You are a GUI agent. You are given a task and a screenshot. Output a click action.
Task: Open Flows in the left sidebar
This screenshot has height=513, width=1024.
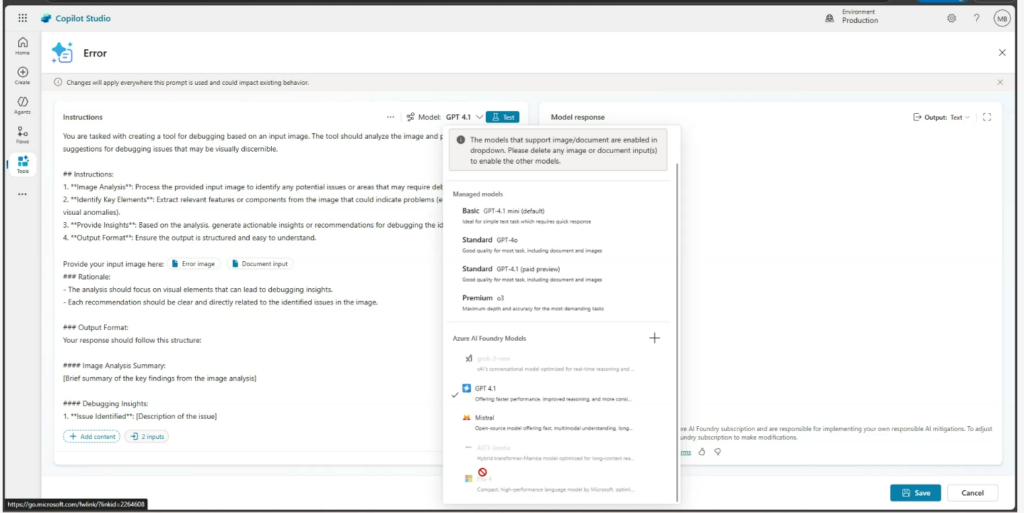click(x=23, y=134)
